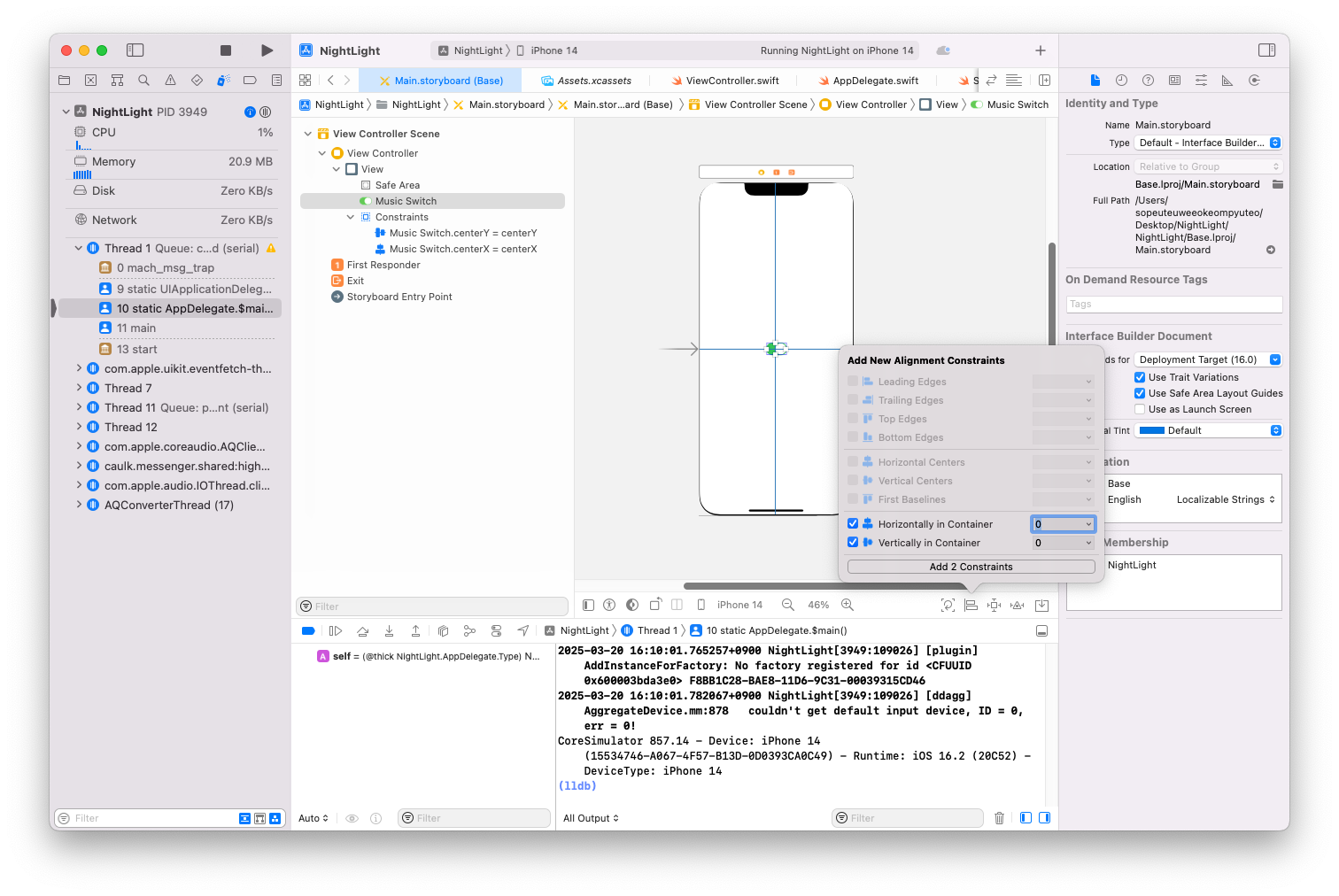Open the Find navigator magnifier icon
The width and height of the screenshot is (1339, 896).
(x=143, y=81)
